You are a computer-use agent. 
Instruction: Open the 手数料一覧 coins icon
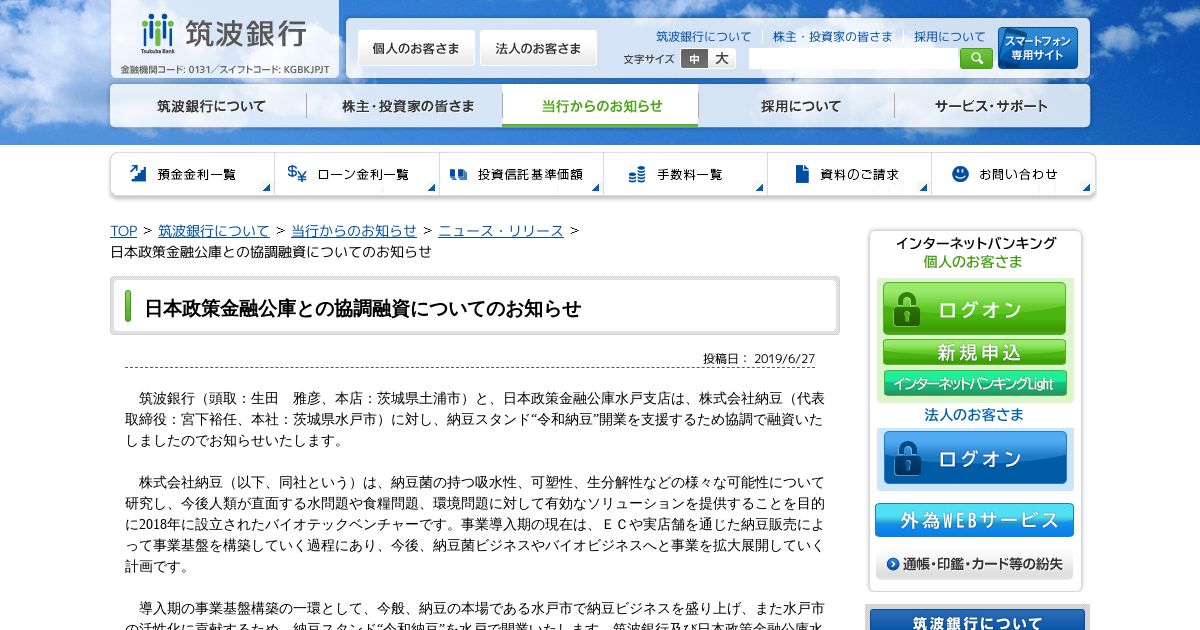(637, 174)
